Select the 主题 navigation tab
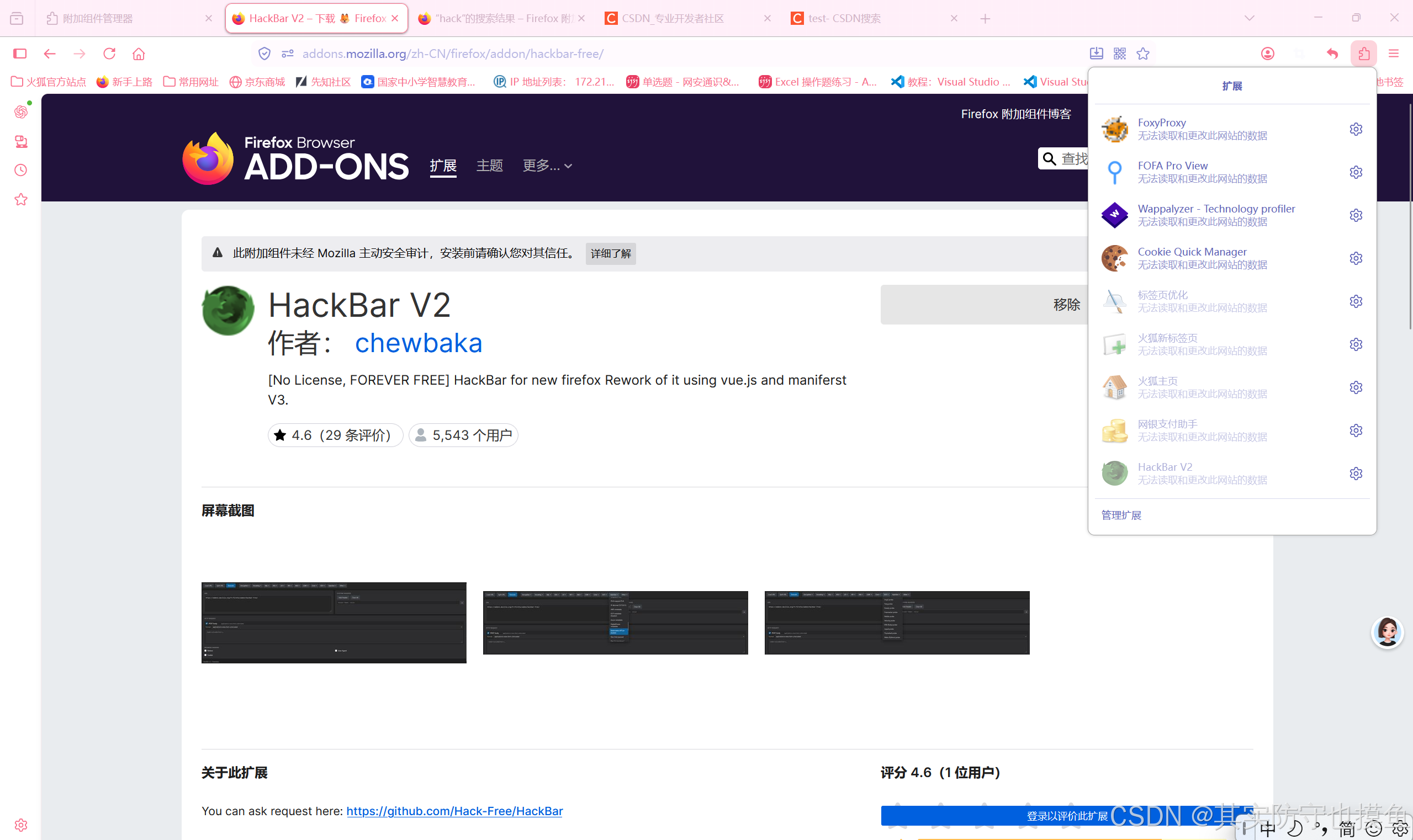 tap(489, 165)
